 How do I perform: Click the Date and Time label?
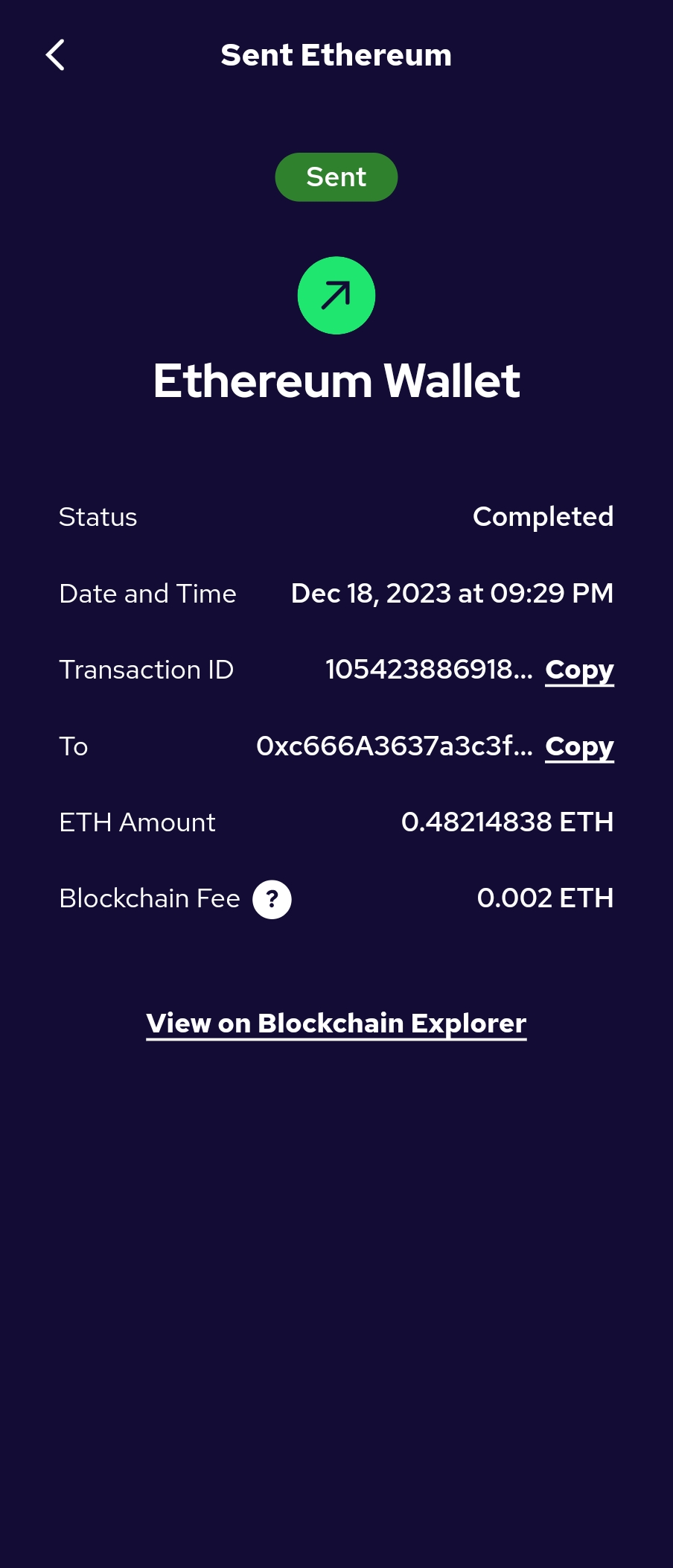point(147,594)
